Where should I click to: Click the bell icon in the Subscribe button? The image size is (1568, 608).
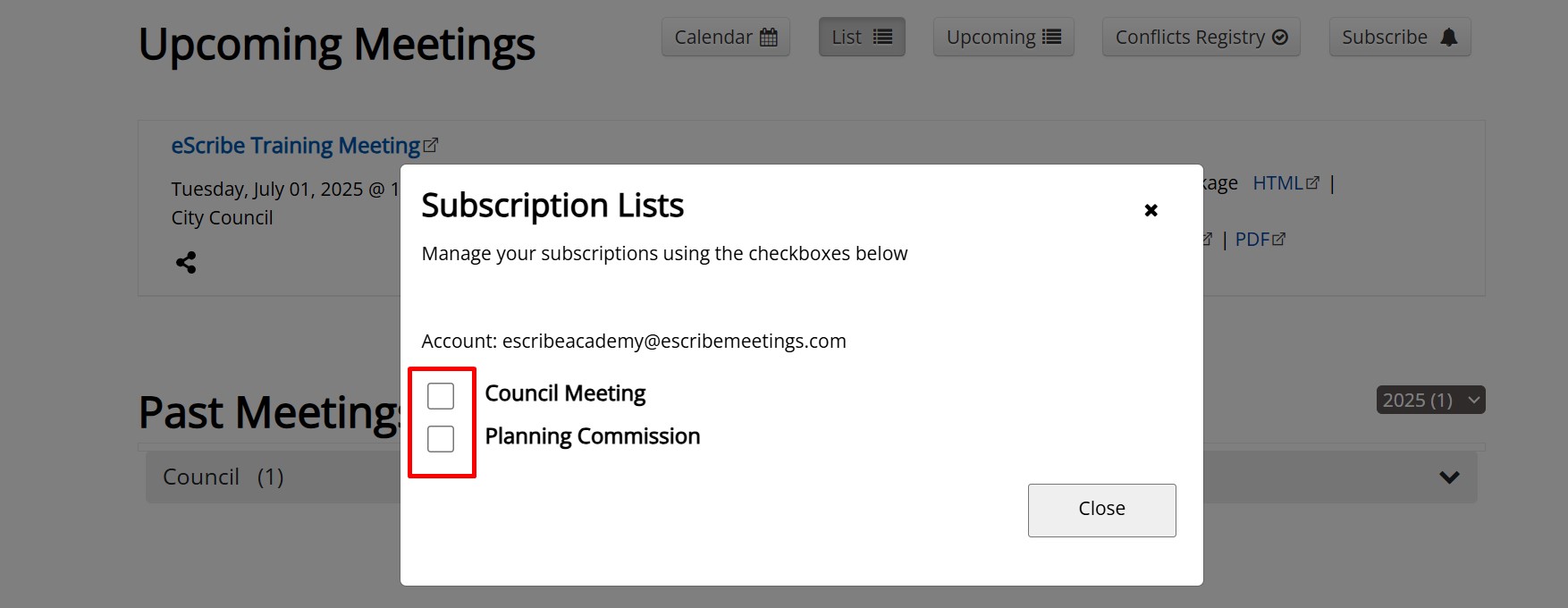[x=1449, y=38]
